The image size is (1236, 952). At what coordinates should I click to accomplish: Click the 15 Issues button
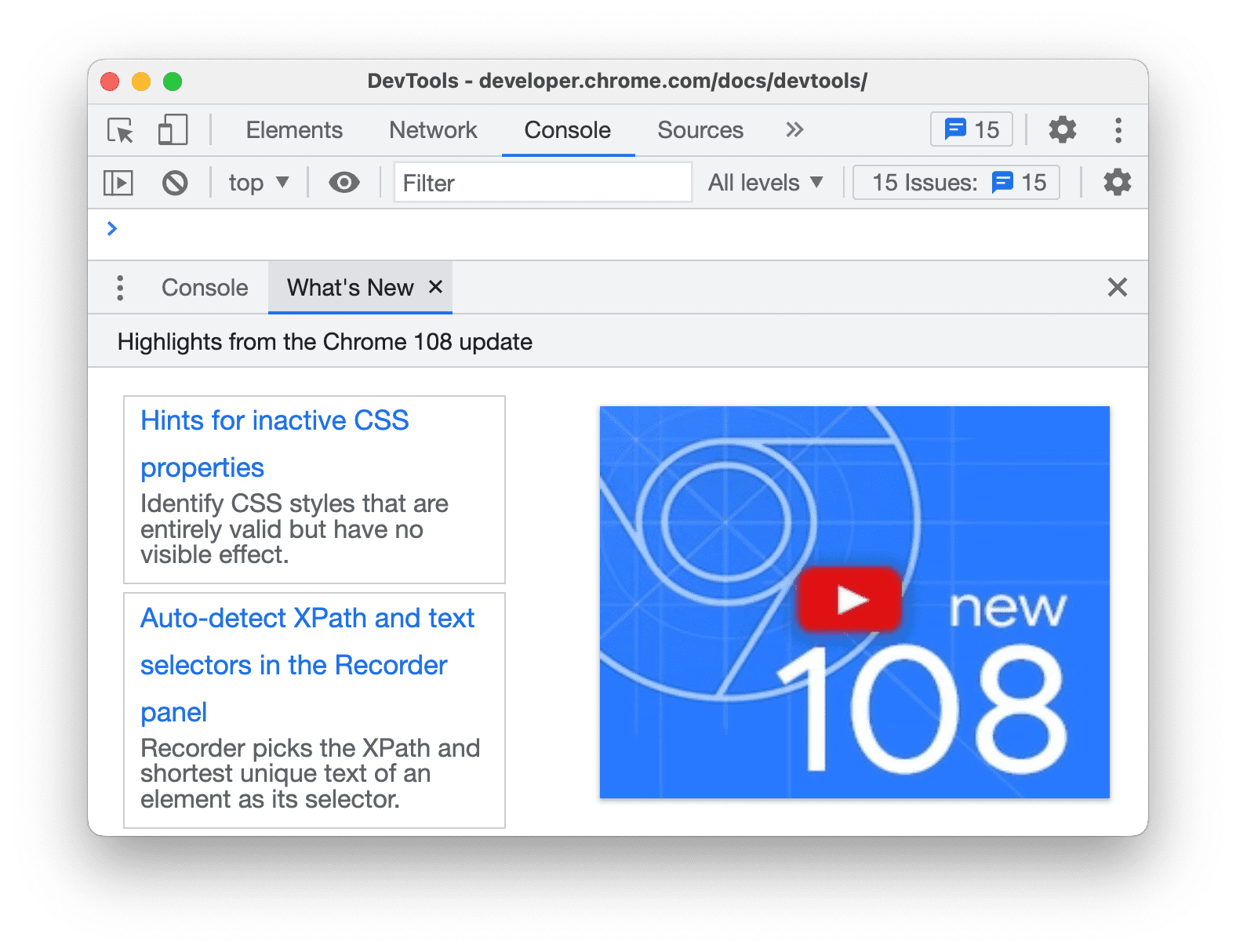coord(956,183)
